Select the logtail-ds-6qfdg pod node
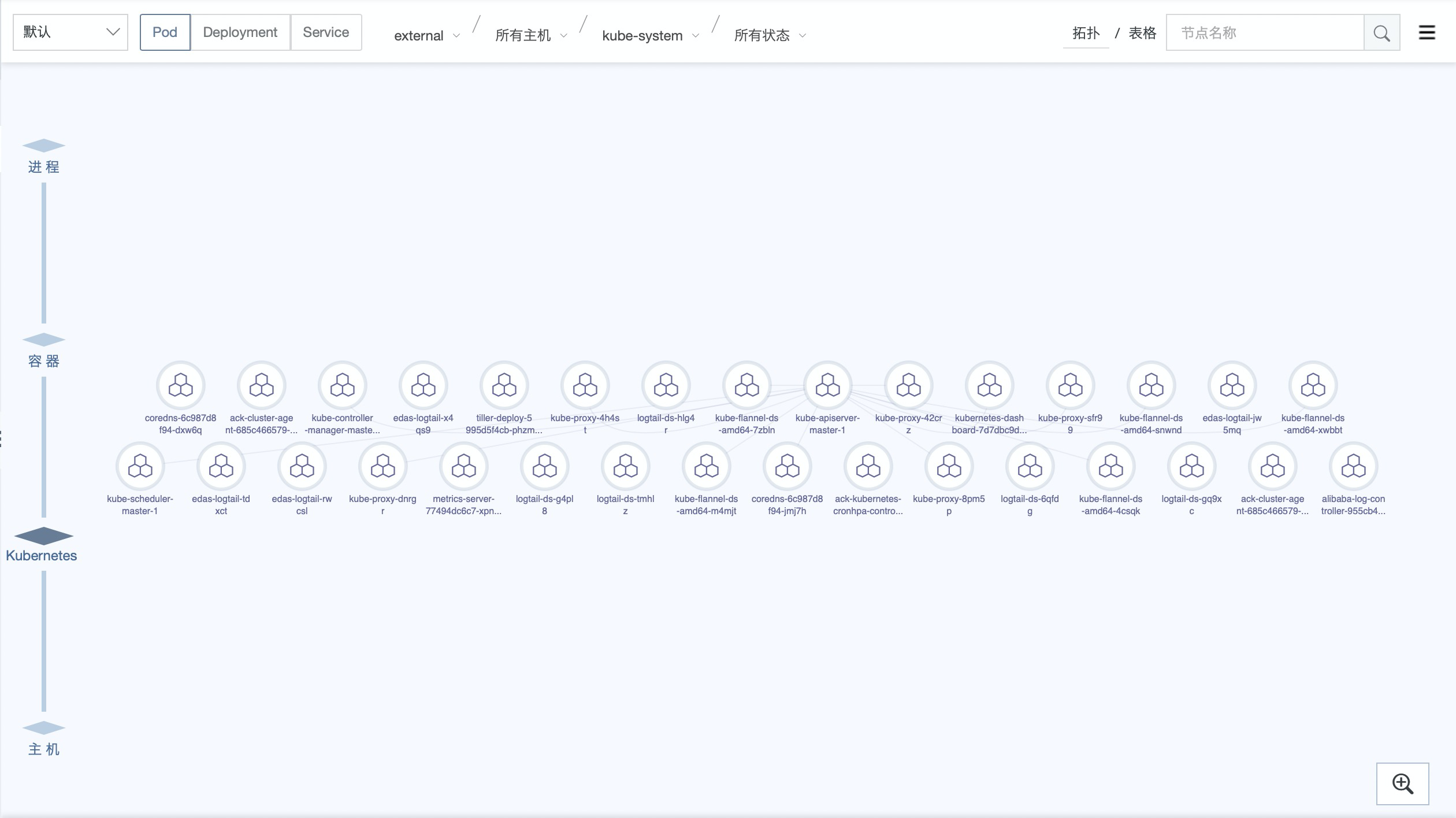The image size is (1456, 818). click(x=1030, y=466)
